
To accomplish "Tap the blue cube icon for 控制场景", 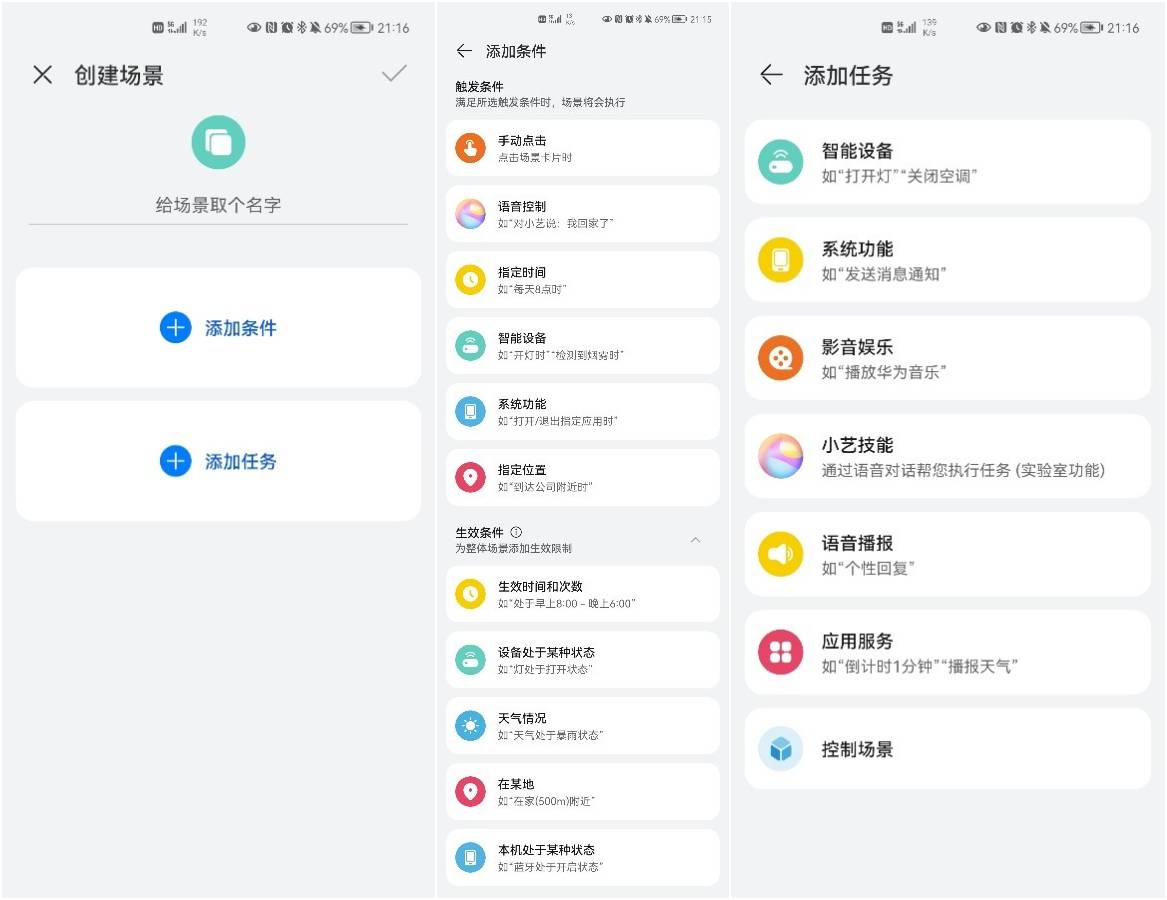I will click(781, 749).
